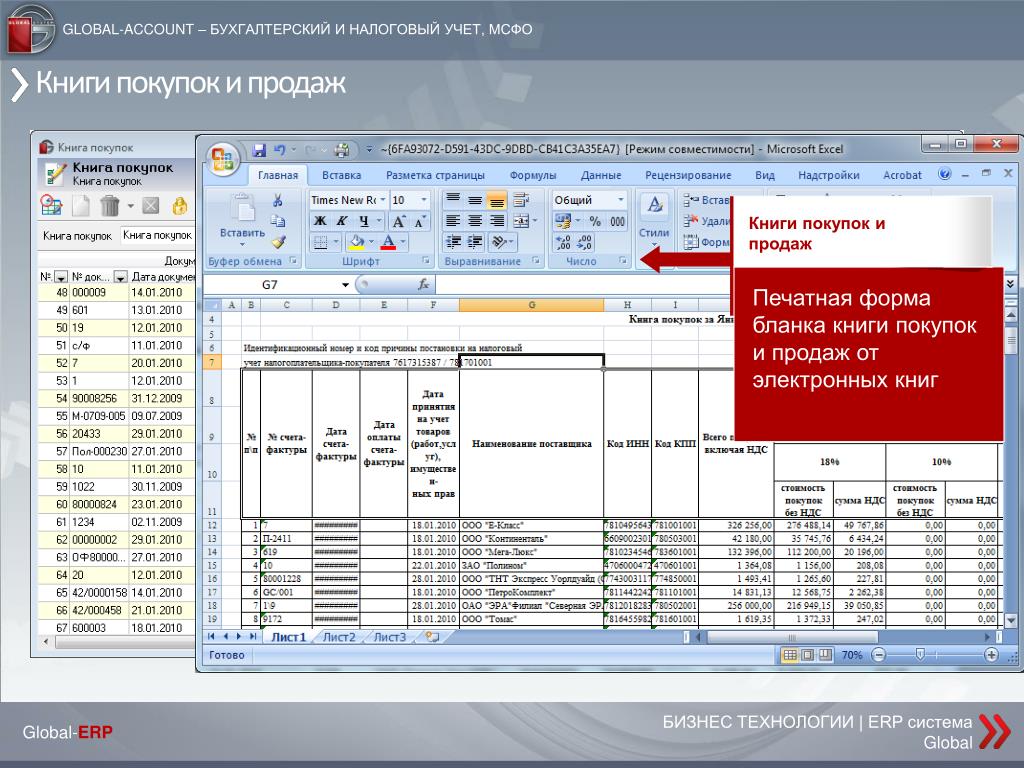Apply bold with the Ж button
Image resolution: width=1024 pixels, height=768 pixels.
(x=320, y=221)
